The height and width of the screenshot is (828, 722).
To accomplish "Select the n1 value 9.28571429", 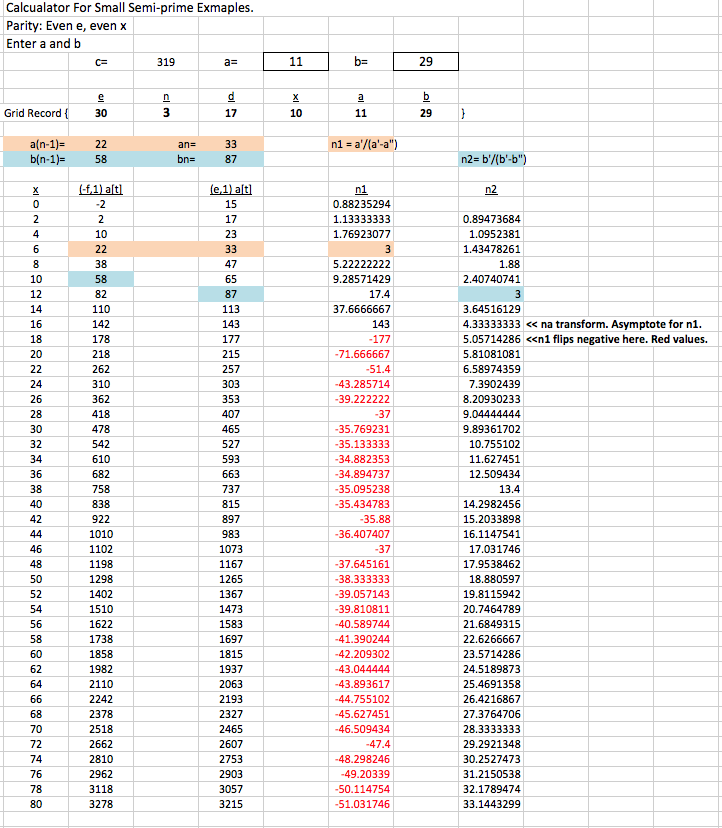I will (361, 279).
